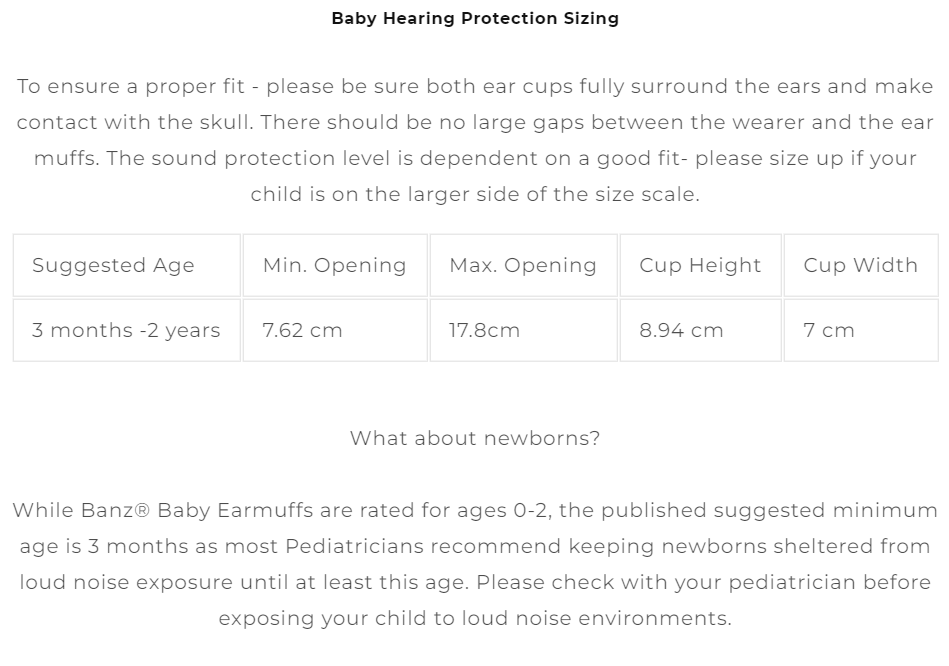949x666 pixels.
Task: Select the 3 months -2 years cell
Action: click(126, 330)
